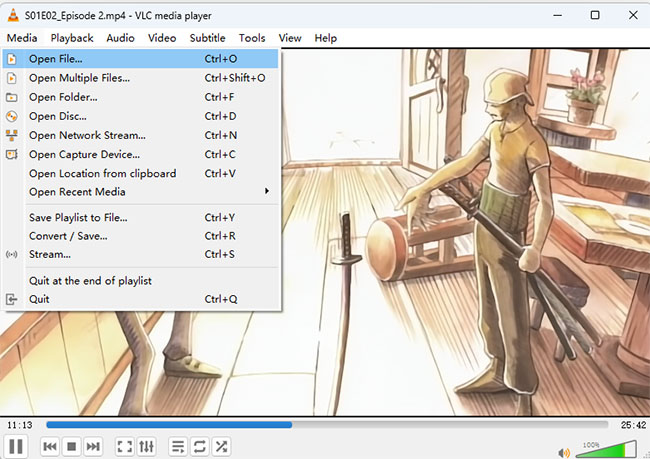
Task: Open the Playback menu
Action: (x=72, y=38)
